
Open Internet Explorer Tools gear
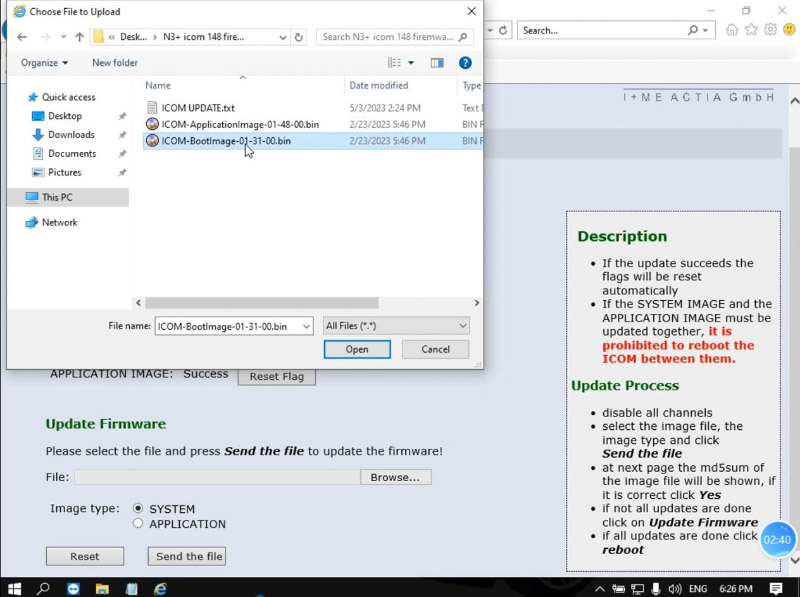tap(770, 30)
